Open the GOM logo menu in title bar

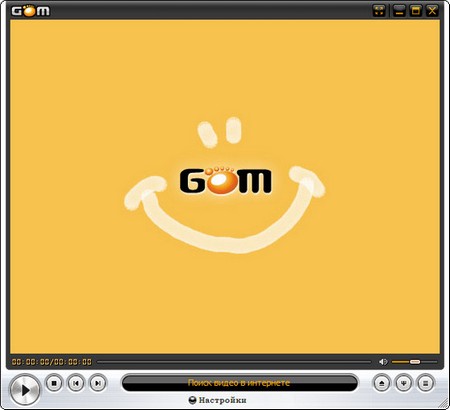click(31, 11)
